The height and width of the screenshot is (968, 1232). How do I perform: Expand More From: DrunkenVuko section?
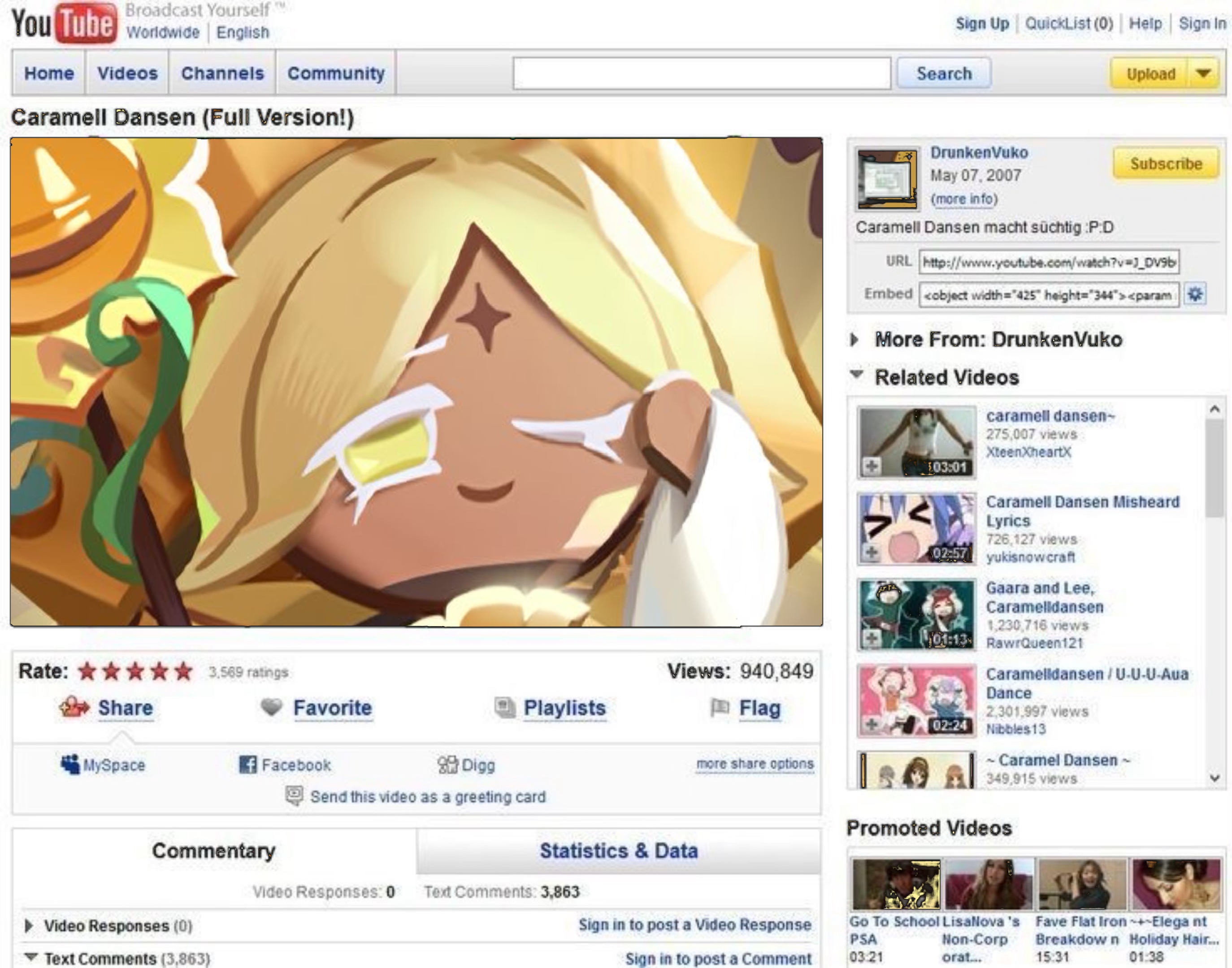coord(855,339)
